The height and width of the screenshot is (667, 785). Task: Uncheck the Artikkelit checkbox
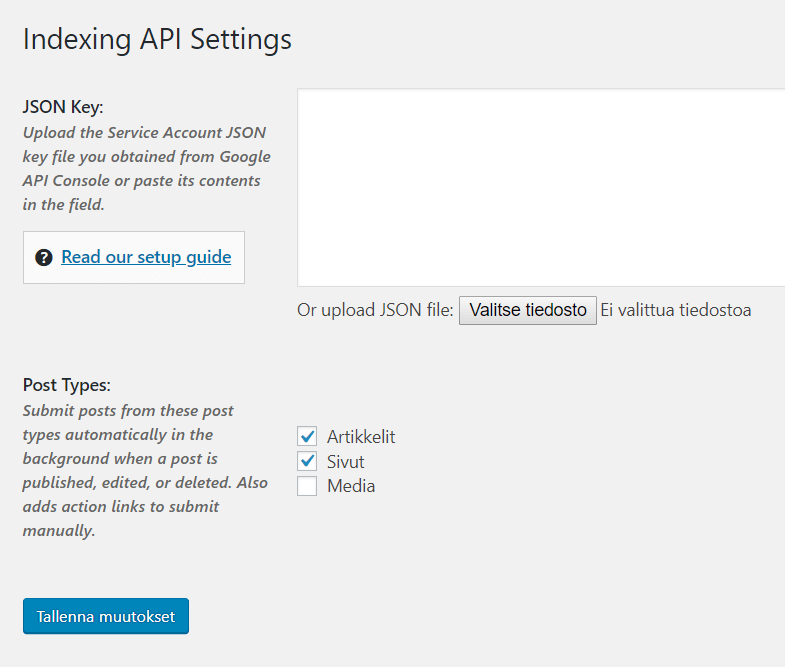click(307, 436)
